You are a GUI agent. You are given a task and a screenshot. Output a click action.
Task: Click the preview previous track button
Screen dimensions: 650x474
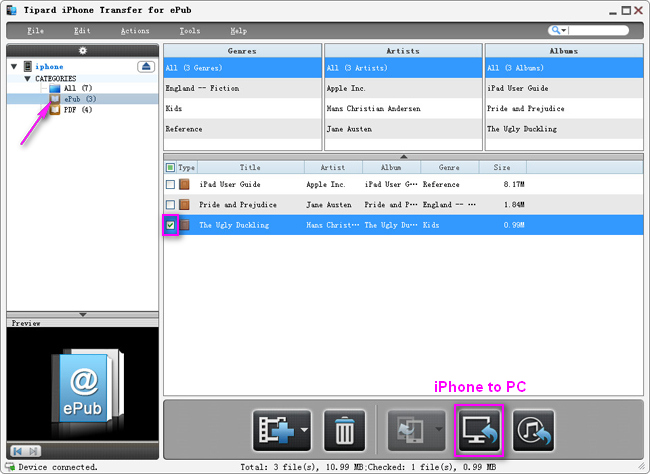(x=17, y=451)
